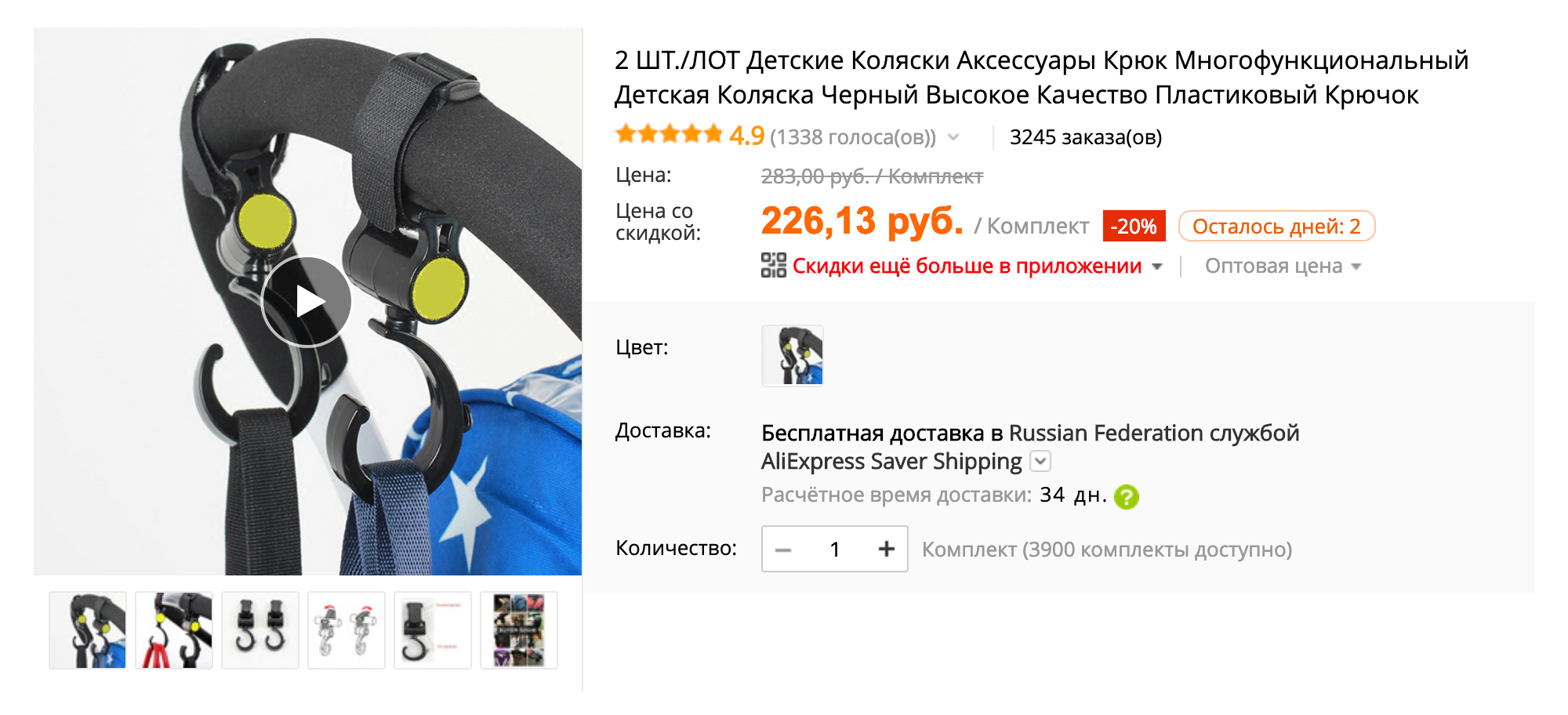Play the product video
This screenshot has width=1568, height=715.
(x=307, y=301)
